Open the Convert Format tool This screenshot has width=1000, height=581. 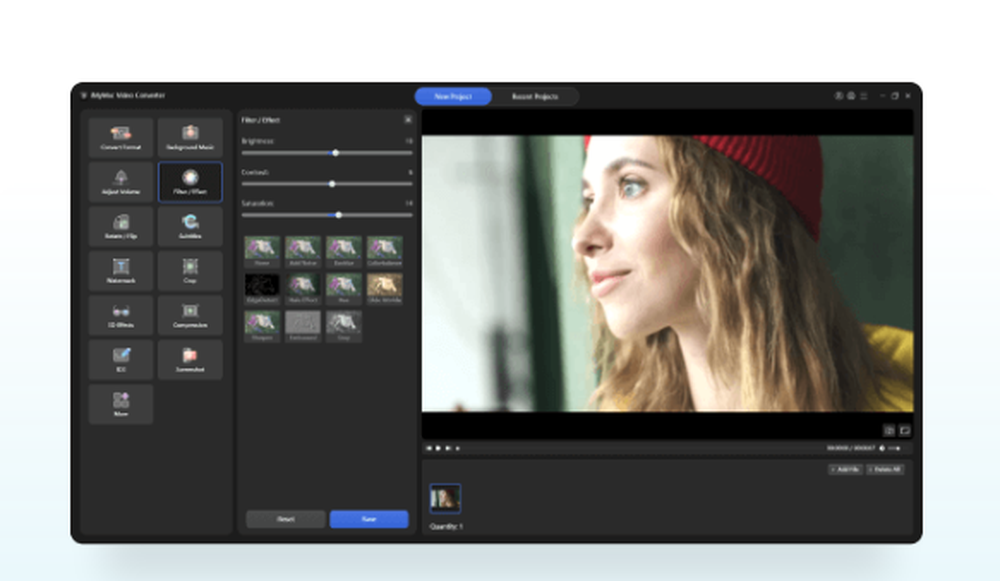coord(121,137)
